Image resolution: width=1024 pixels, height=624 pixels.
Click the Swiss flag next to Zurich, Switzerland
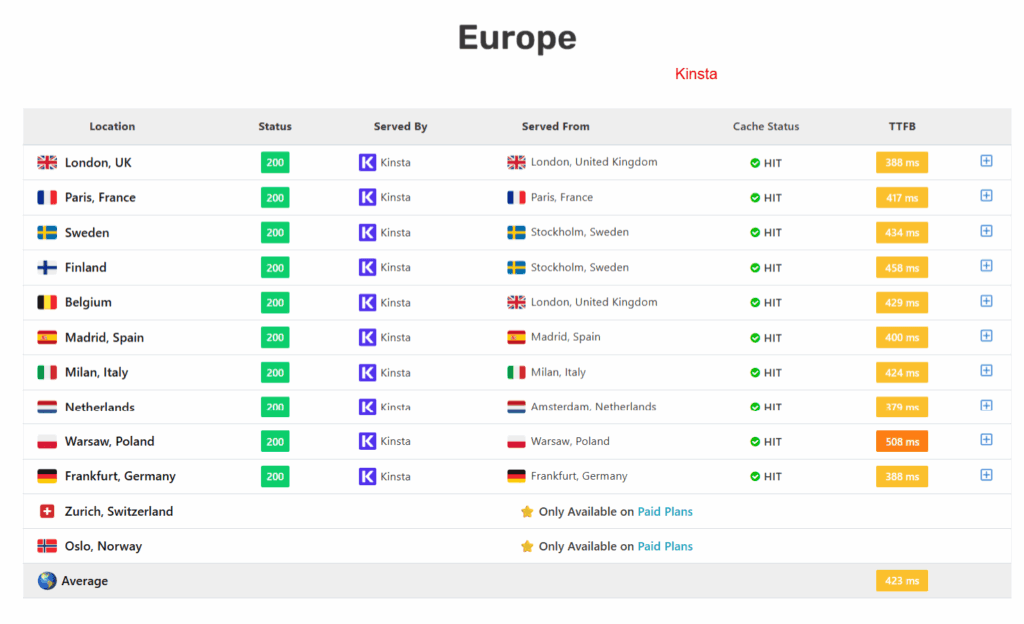tap(47, 511)
